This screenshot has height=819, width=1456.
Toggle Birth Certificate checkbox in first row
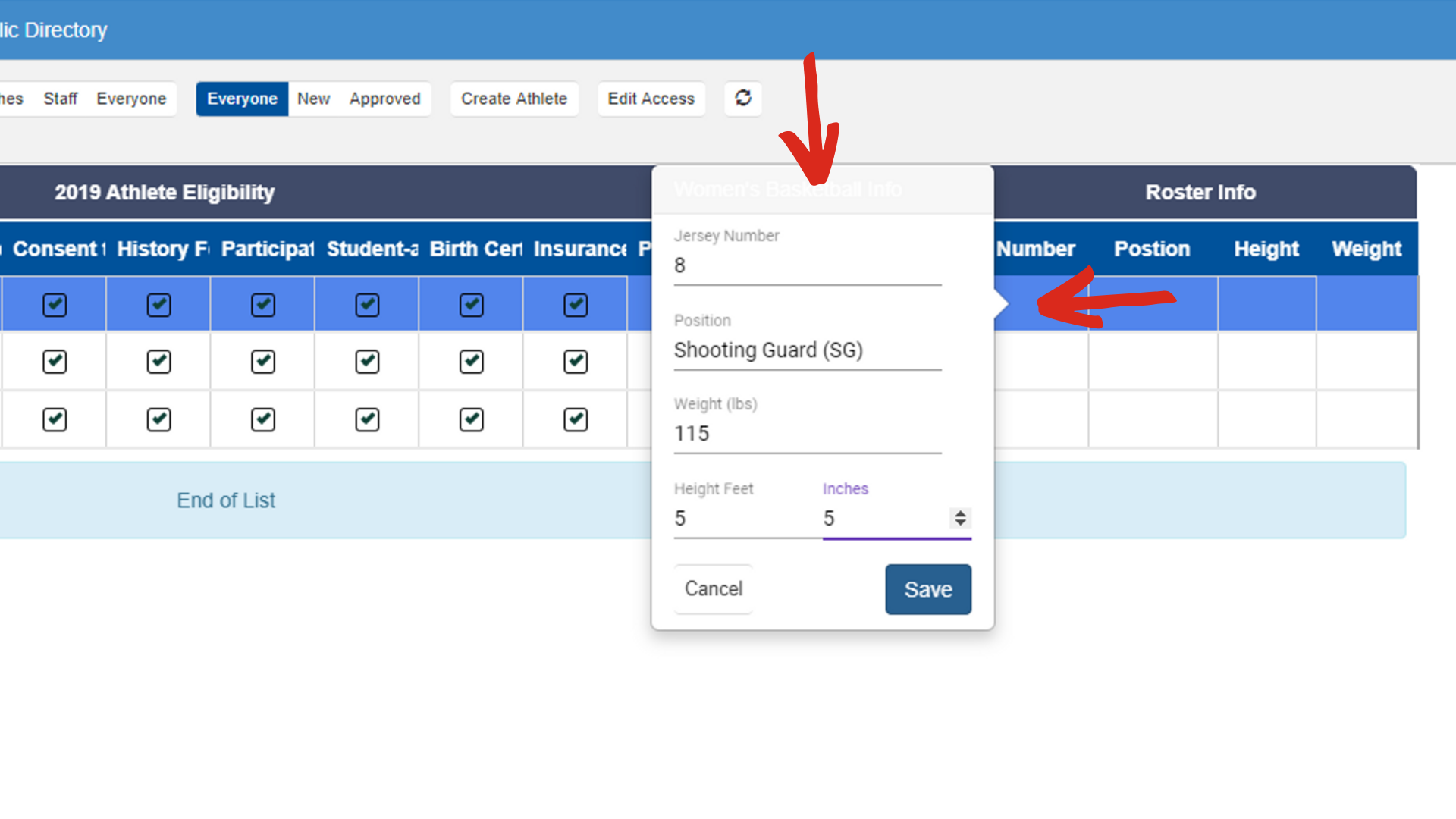click(471, 305)
